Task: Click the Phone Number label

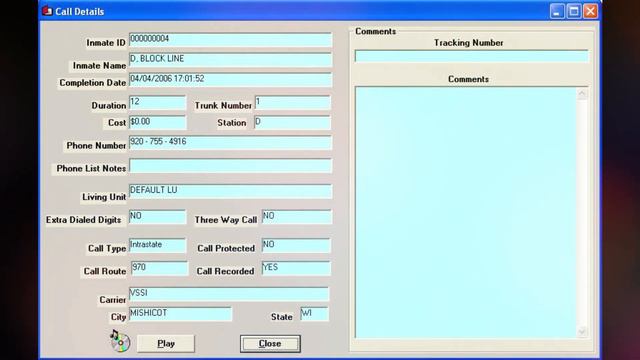Action: [x=96, y=146]
